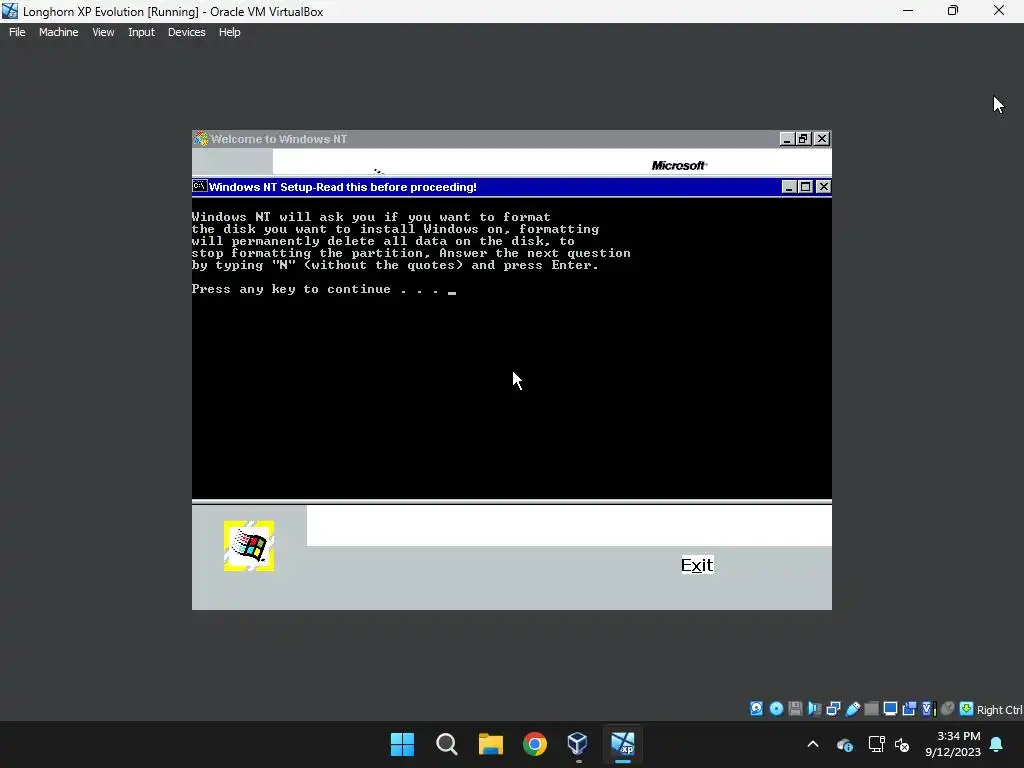Click the white text field above Exit
Viewport: 1024px width, 768px height.
(569, 526)
